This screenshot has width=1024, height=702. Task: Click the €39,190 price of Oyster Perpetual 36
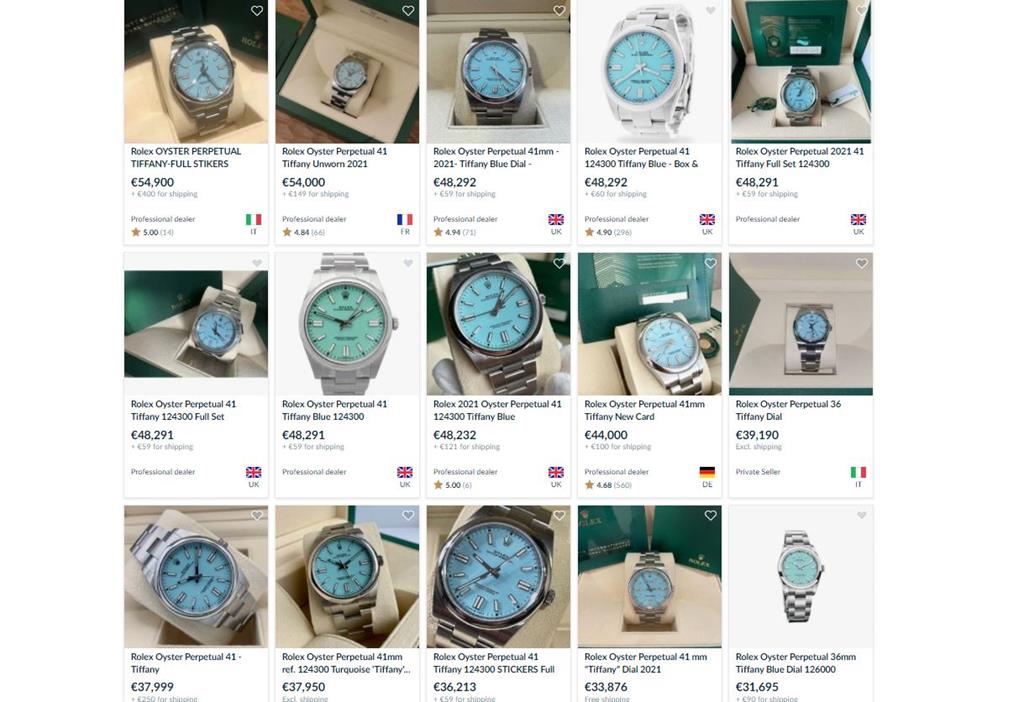757,435
